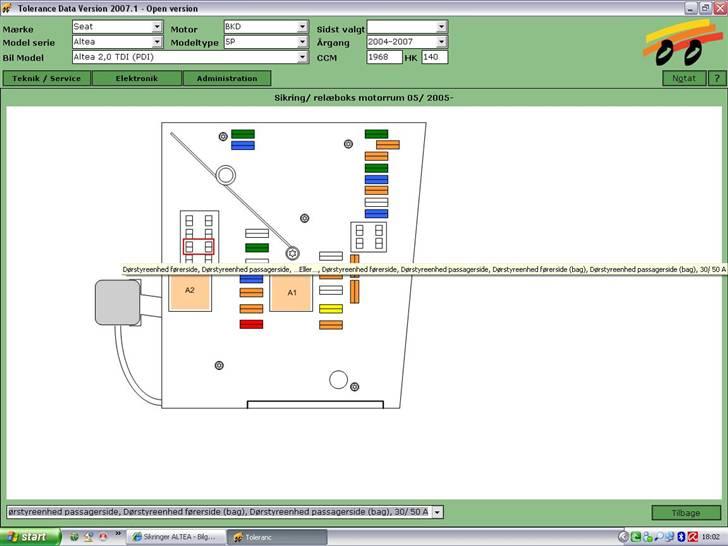Click the HK field showing 140

tap(435, 57)
